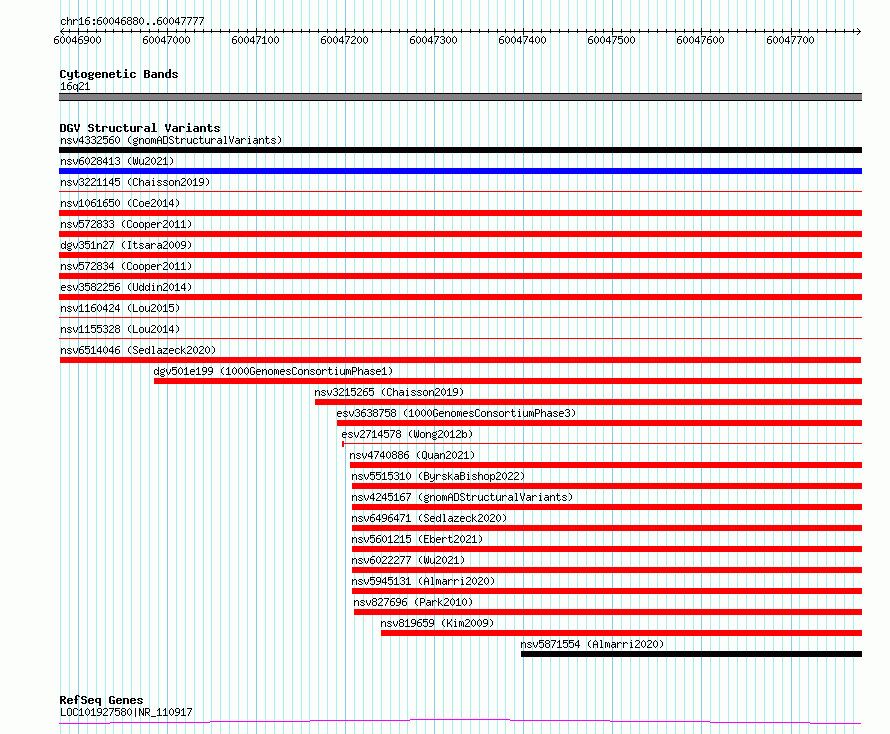Click the black nsv5871554 variant bar
Viewport: 890px width, 734px height.
tap(691, 654)
